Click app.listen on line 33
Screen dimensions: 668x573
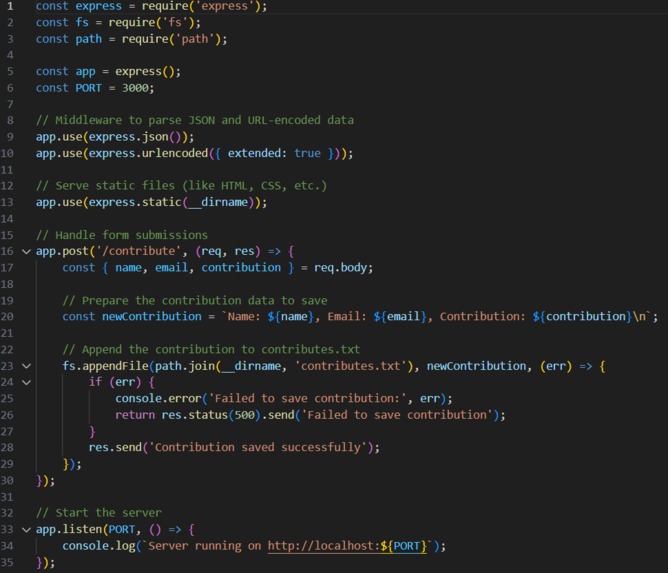[x=69, y=530]
